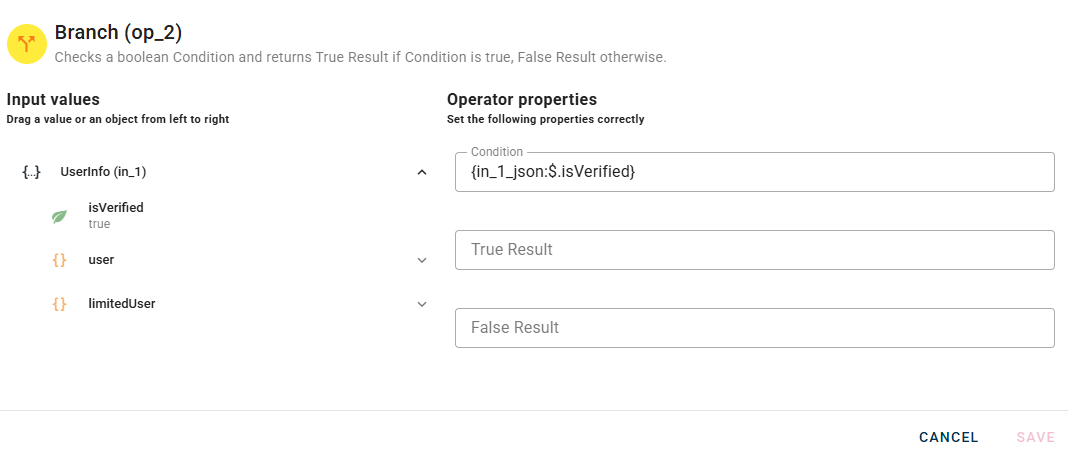
Task: Select the limitedUser object label
Action: (122, 304)
